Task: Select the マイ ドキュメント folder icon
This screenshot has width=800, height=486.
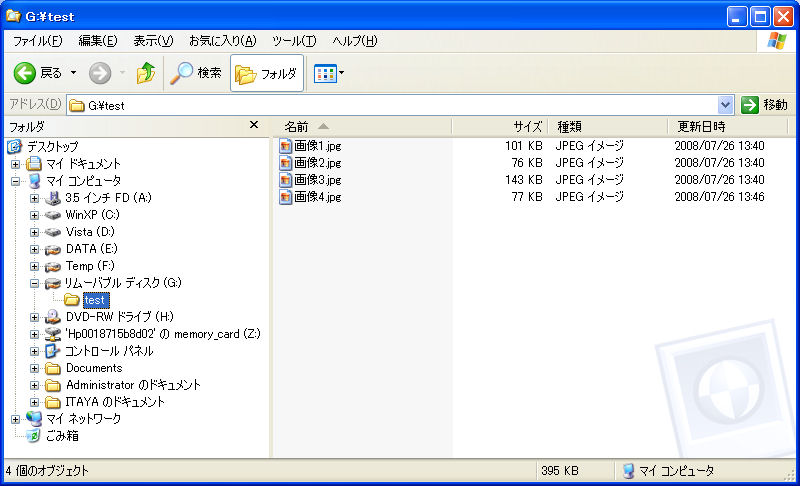Action: 34,164
